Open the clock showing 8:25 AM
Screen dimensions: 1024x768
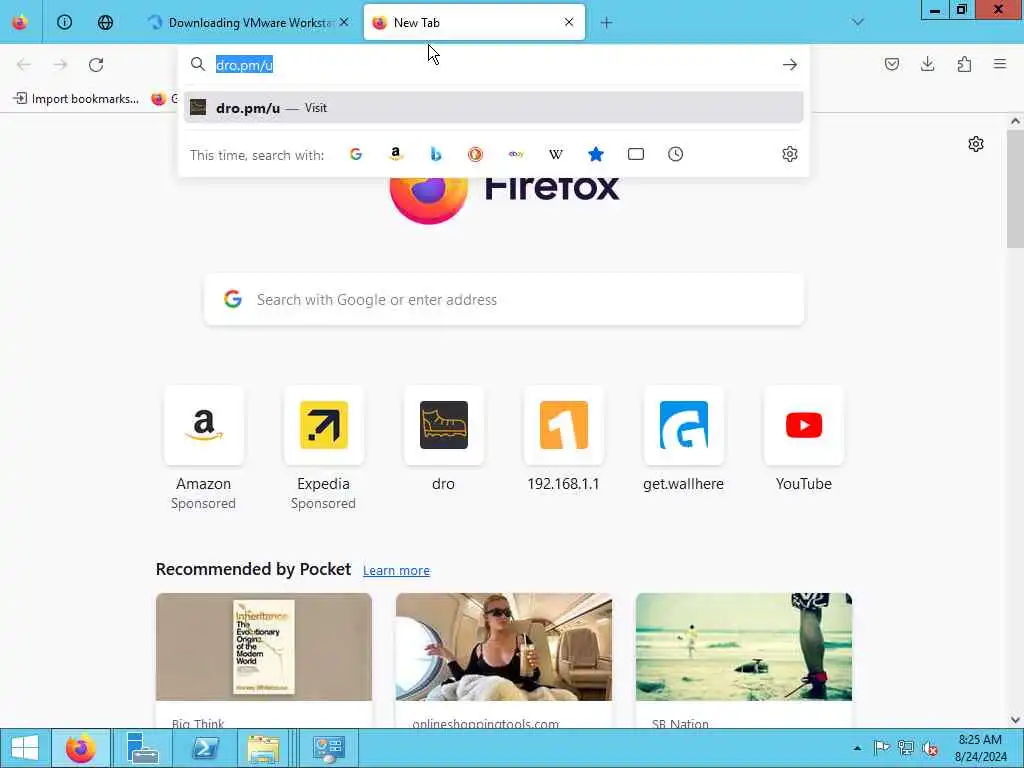(x=980, y=748)
